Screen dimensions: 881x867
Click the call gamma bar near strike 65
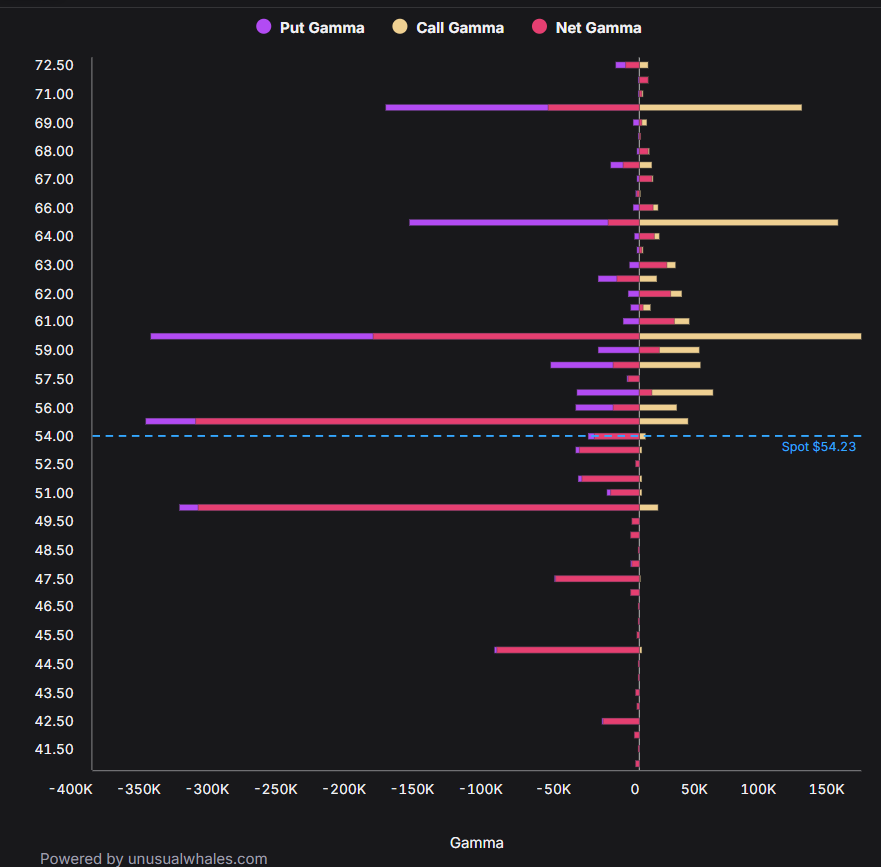(x=738, y=223)
